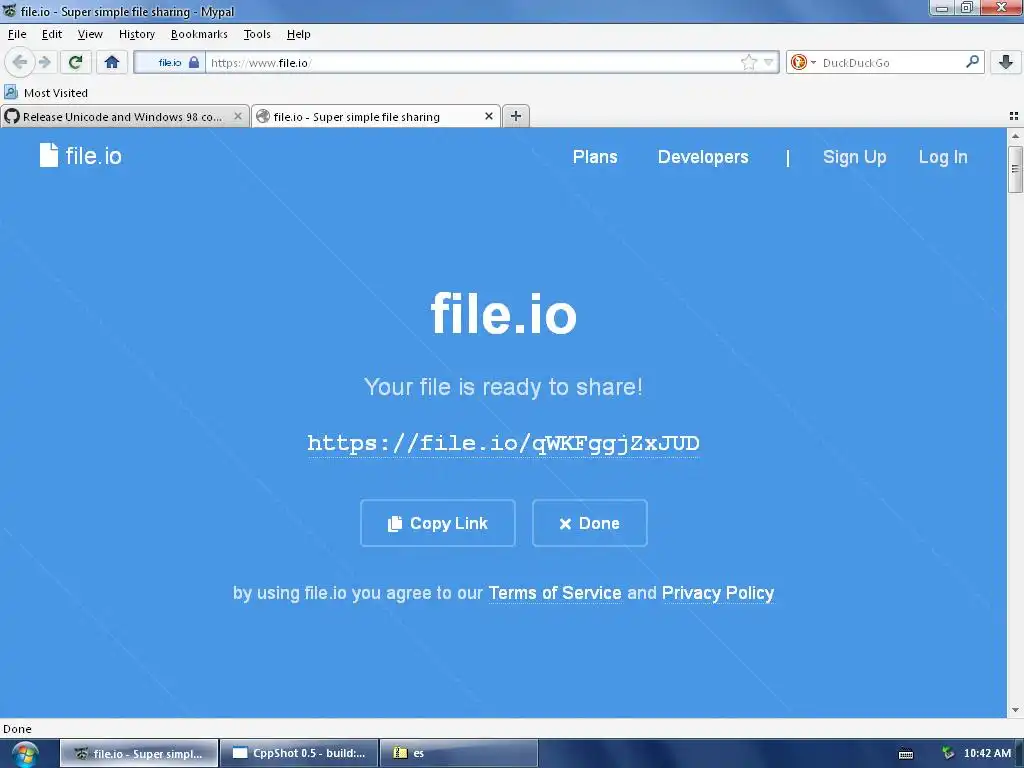The image size is (1024, 768).
Task: Click the network tray icon
Action: (x=948, y=753)
